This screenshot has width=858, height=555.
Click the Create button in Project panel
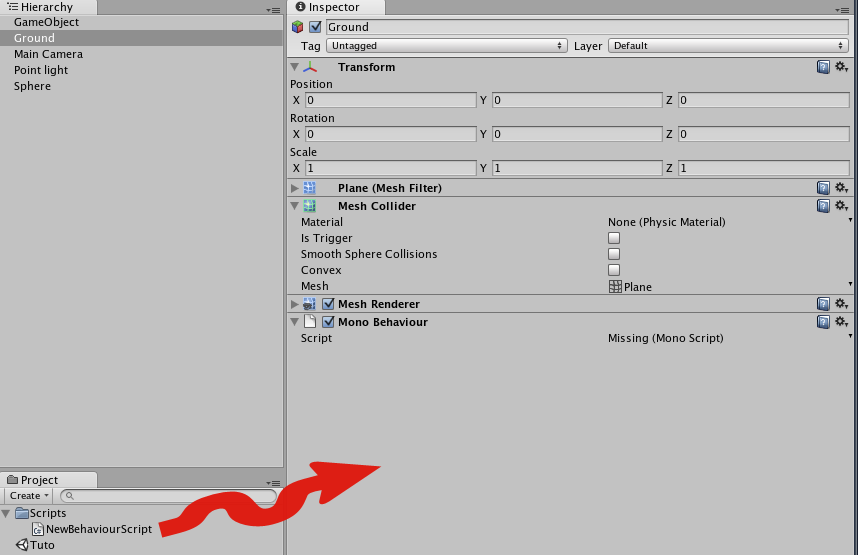coord(29,496)
